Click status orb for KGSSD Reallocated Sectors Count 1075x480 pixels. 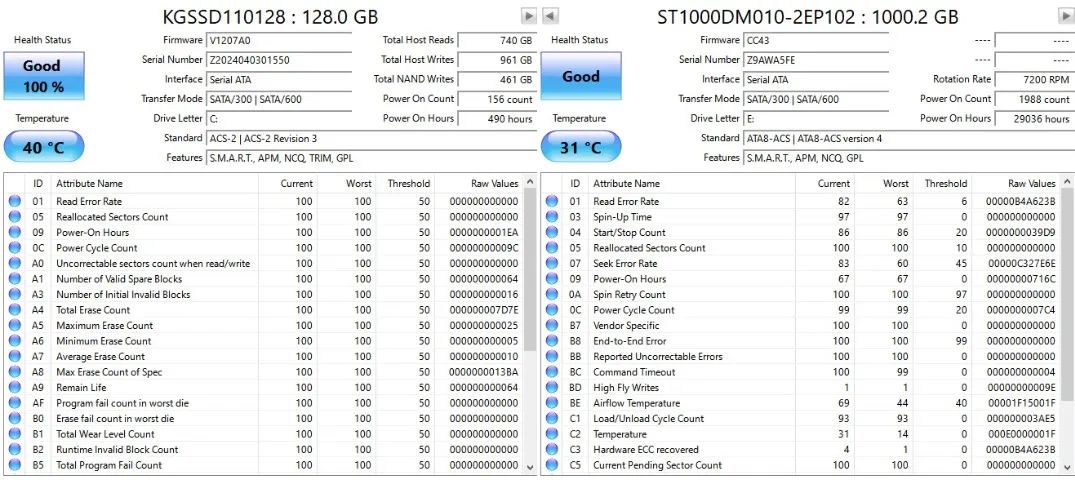(14, 217)
